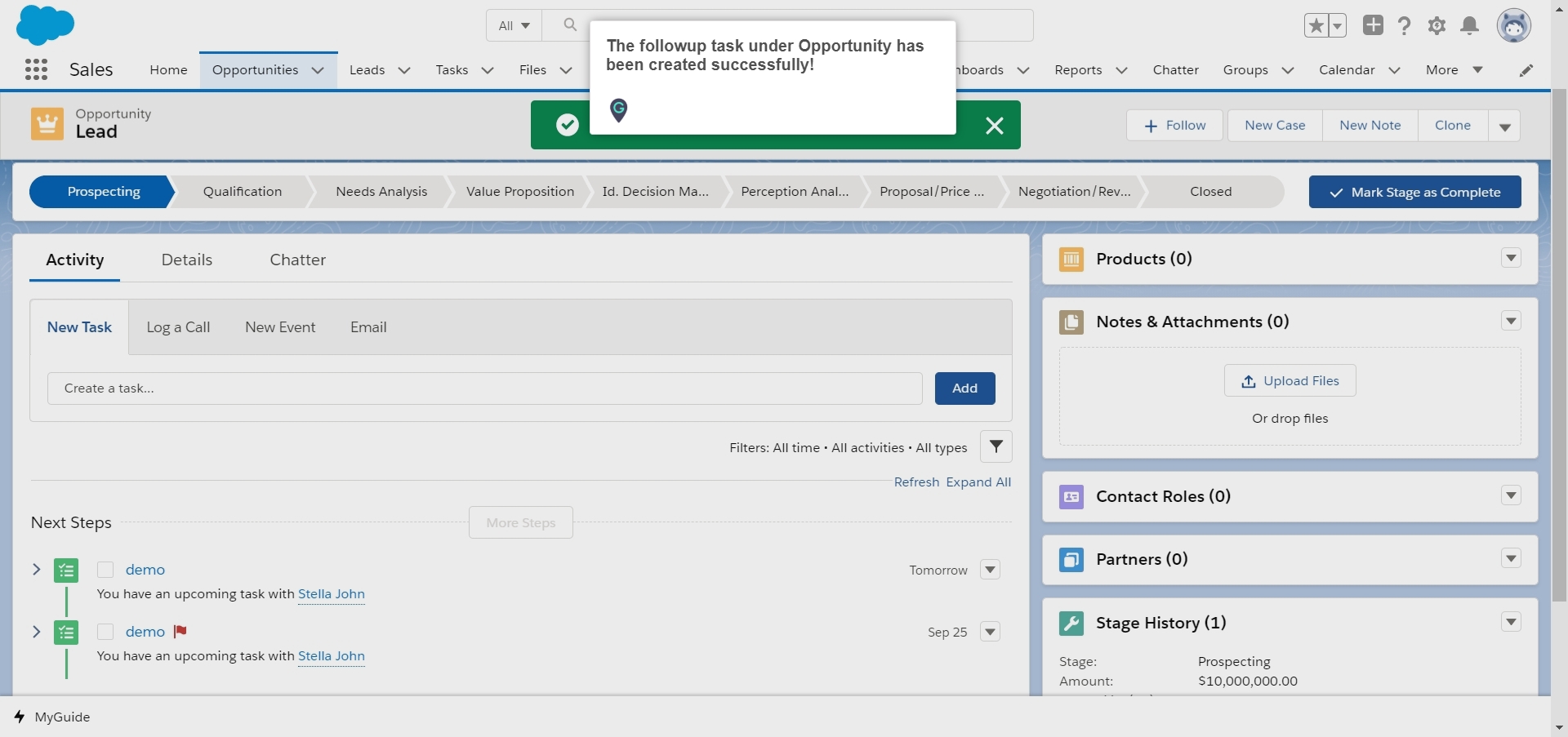Screen dimensions: 1568x737
Task: Select the Qualification stage in path
Action: click(x=243, y=192)
